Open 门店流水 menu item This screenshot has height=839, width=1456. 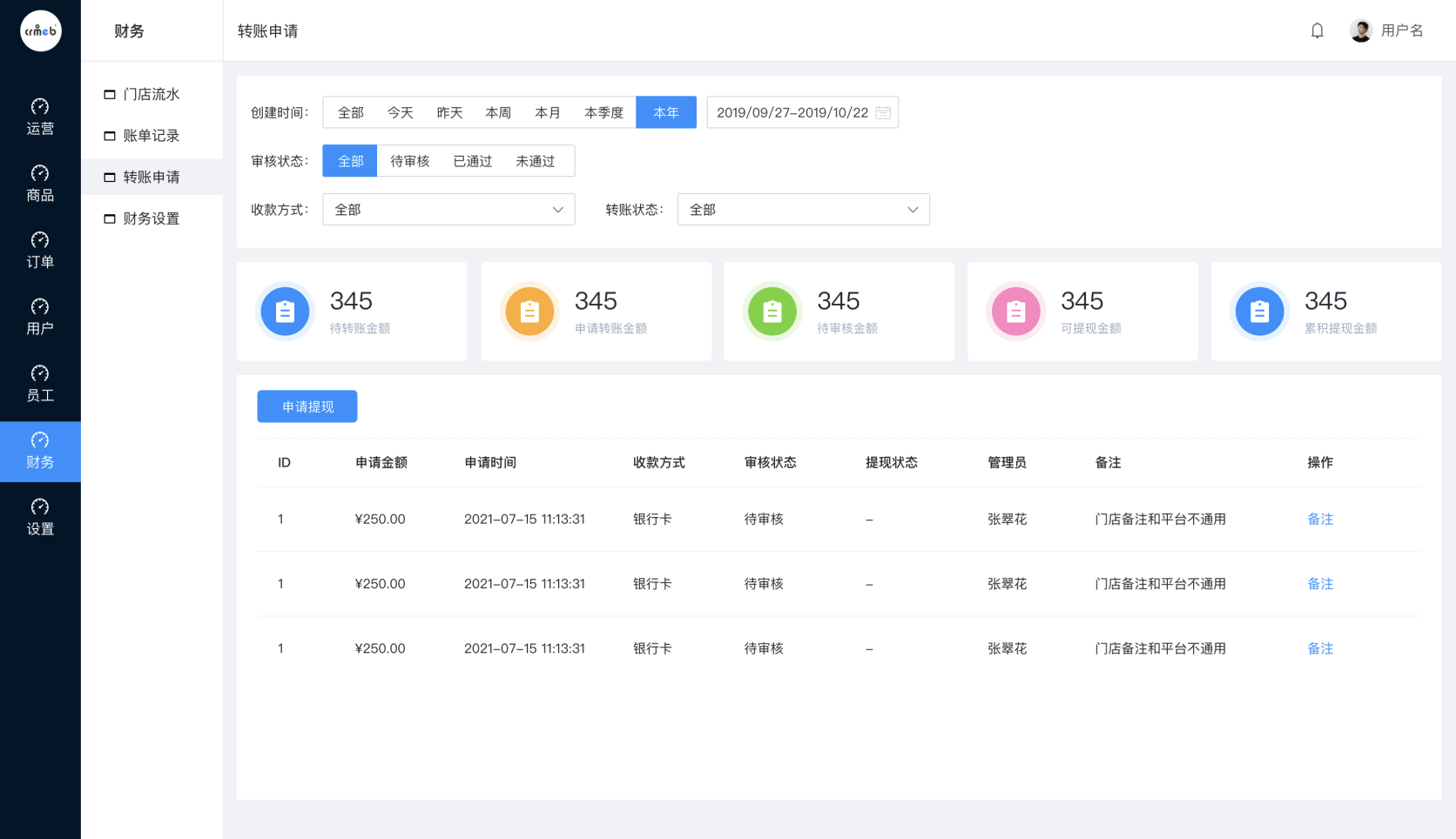coord(152,94)
